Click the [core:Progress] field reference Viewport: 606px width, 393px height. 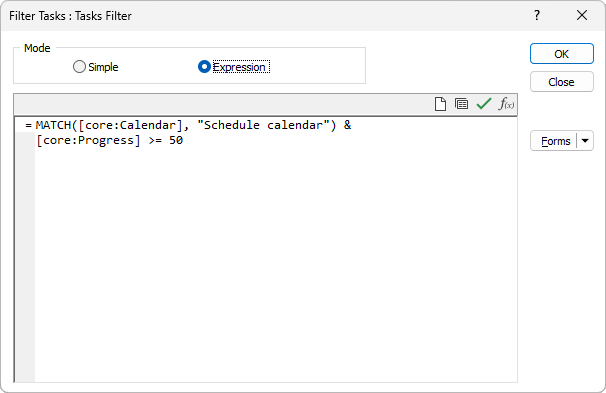88,140
